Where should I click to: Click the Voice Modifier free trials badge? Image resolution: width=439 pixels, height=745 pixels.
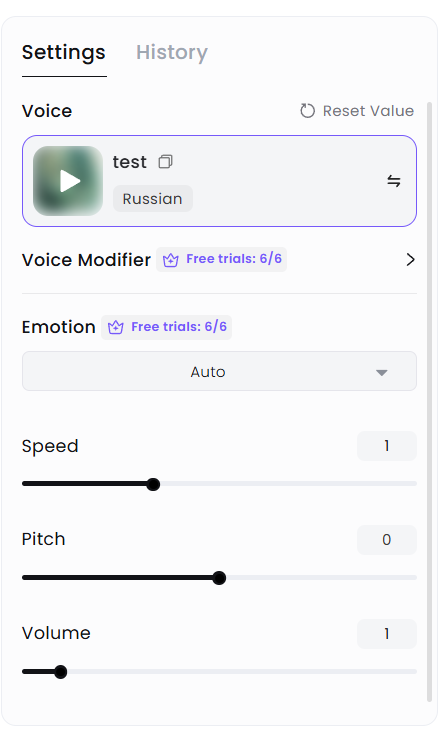tap(221, 259)
